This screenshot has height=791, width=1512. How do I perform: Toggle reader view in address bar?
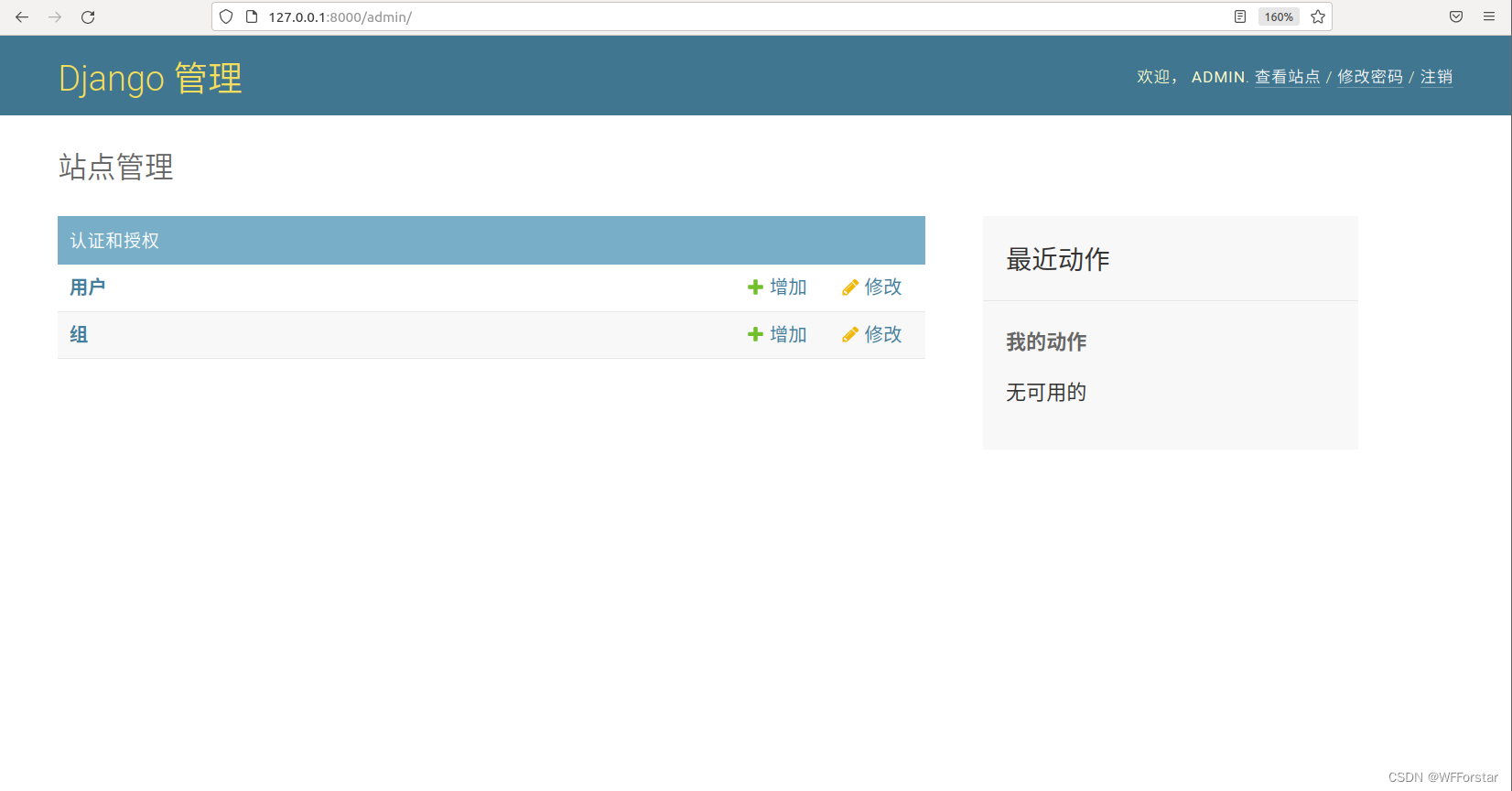1240,16
